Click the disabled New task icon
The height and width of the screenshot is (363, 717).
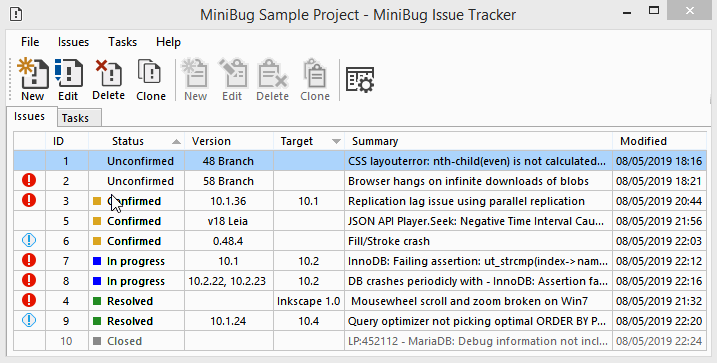[x=195, y=73]
